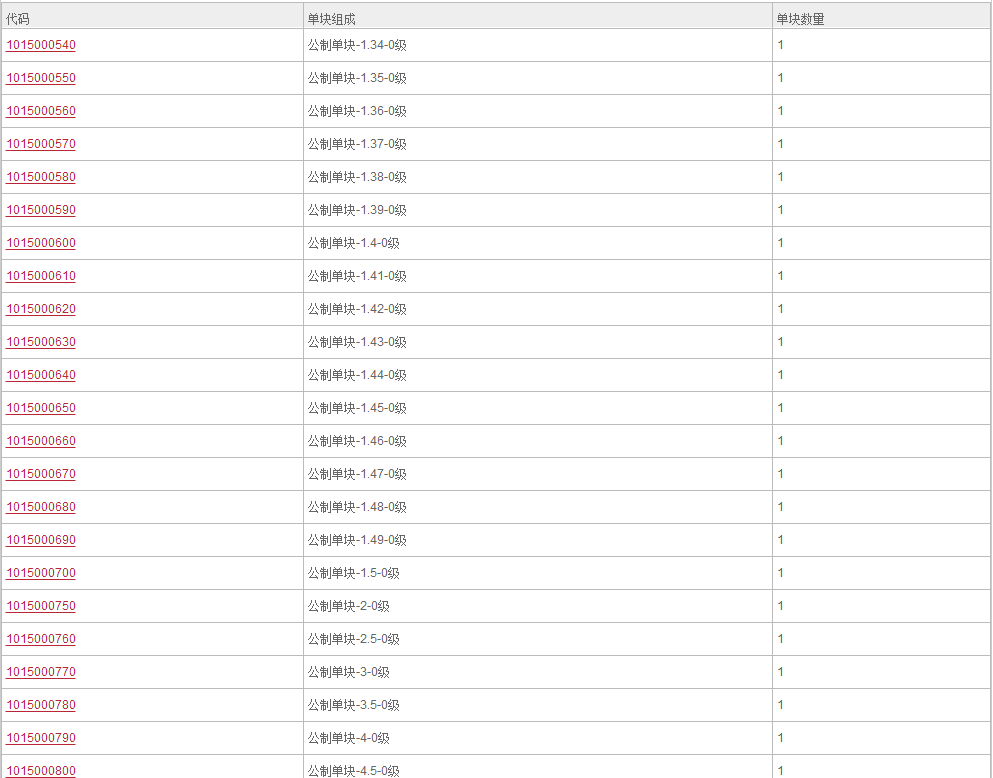Viewport: 993px width, 778px height.
Task: Open the 1015000790 link
Action: 41,737
